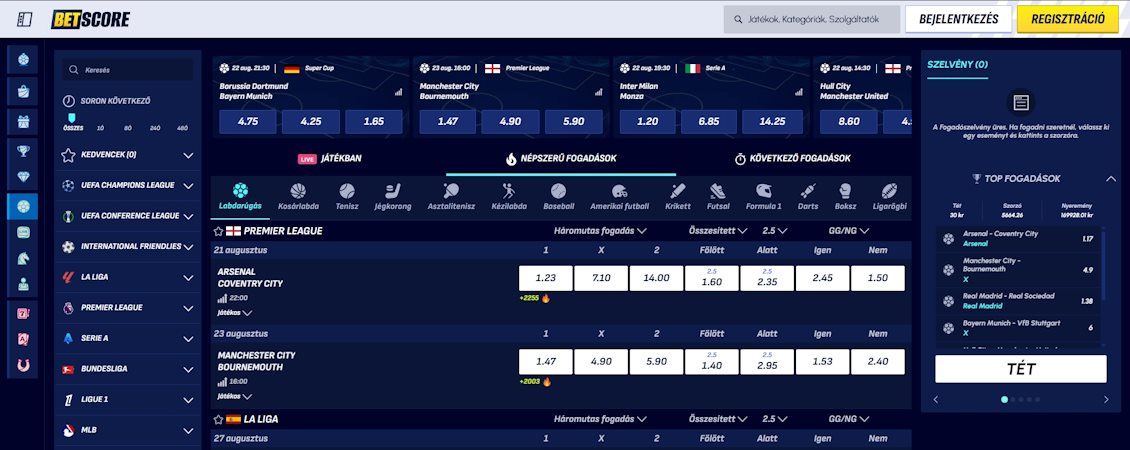Select the highlighted football icon in the left rail

[x=22, y=206]
